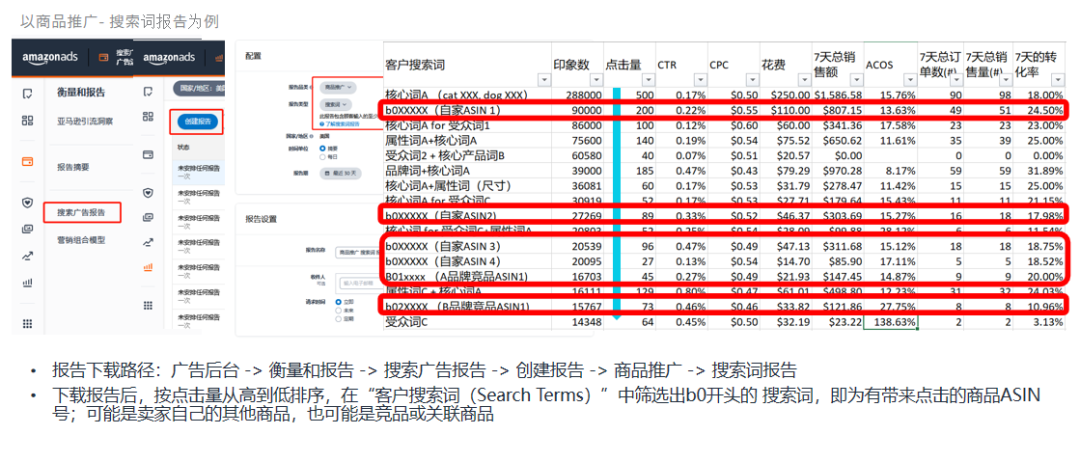Select the 138.63% ACOS cell
This screenshot has width=1080, height=462.
point(890,323)
